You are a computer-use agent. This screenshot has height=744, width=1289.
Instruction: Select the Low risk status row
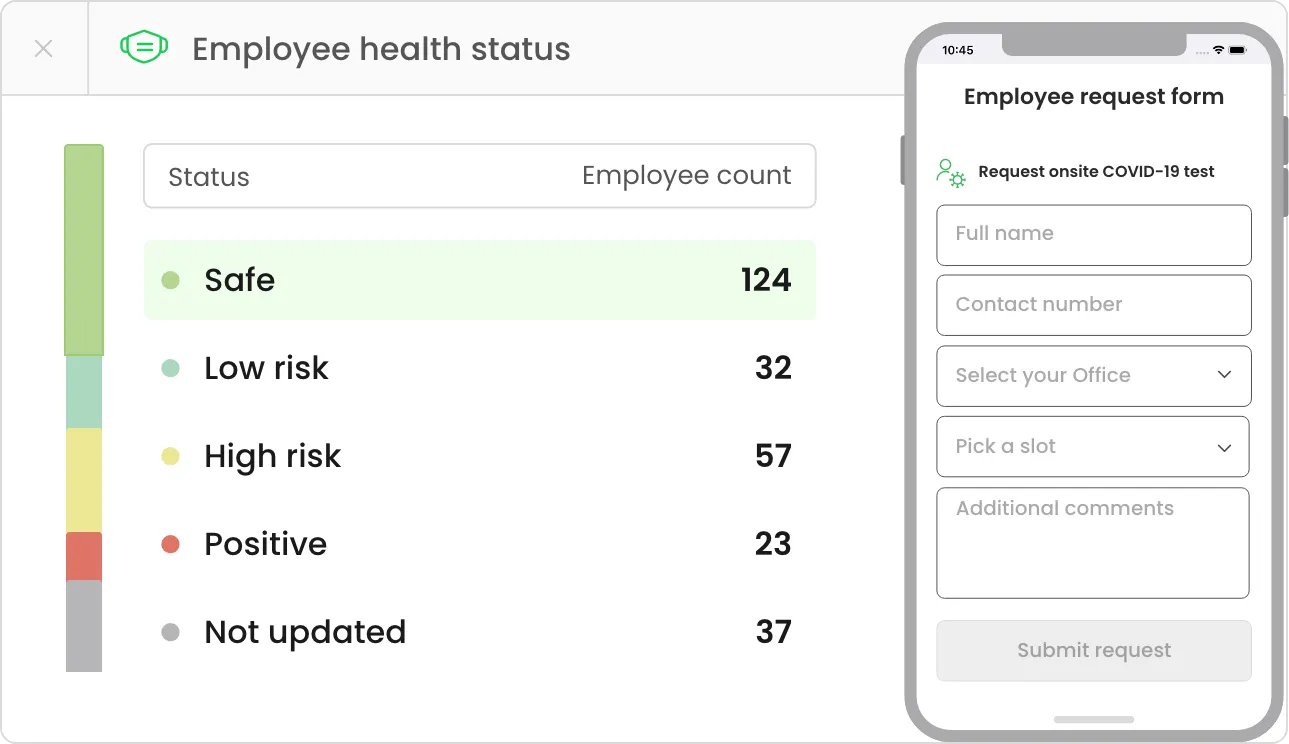tap(480, 368)
